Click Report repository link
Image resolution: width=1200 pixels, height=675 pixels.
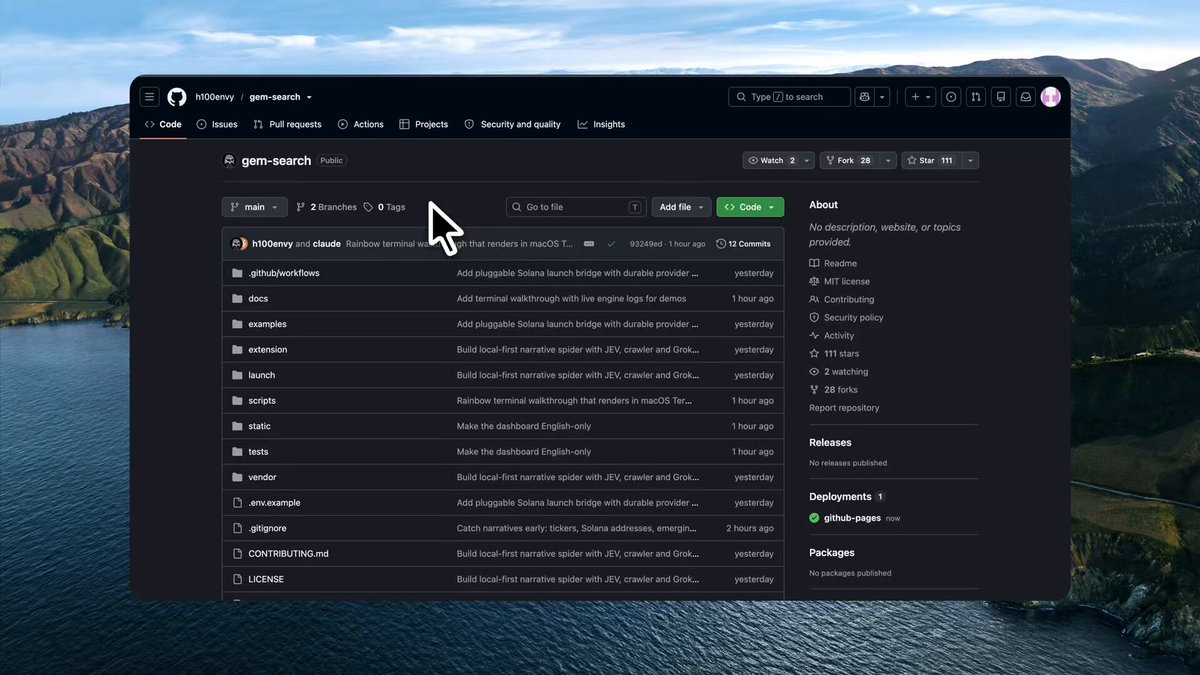pos(844,408)
